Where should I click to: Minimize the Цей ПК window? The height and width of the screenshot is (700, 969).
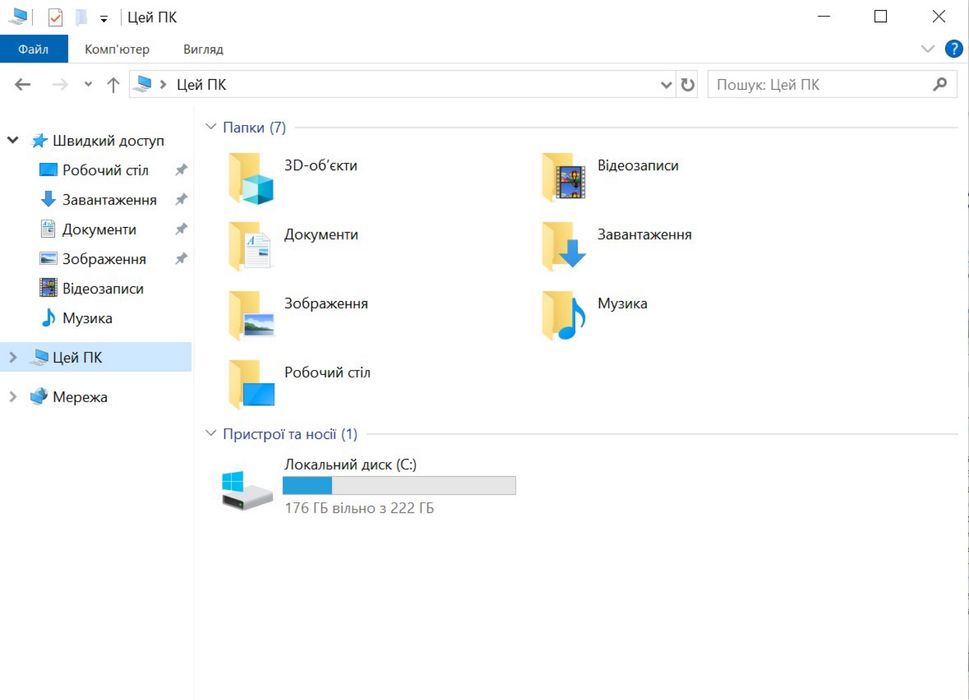pos(824,17)
